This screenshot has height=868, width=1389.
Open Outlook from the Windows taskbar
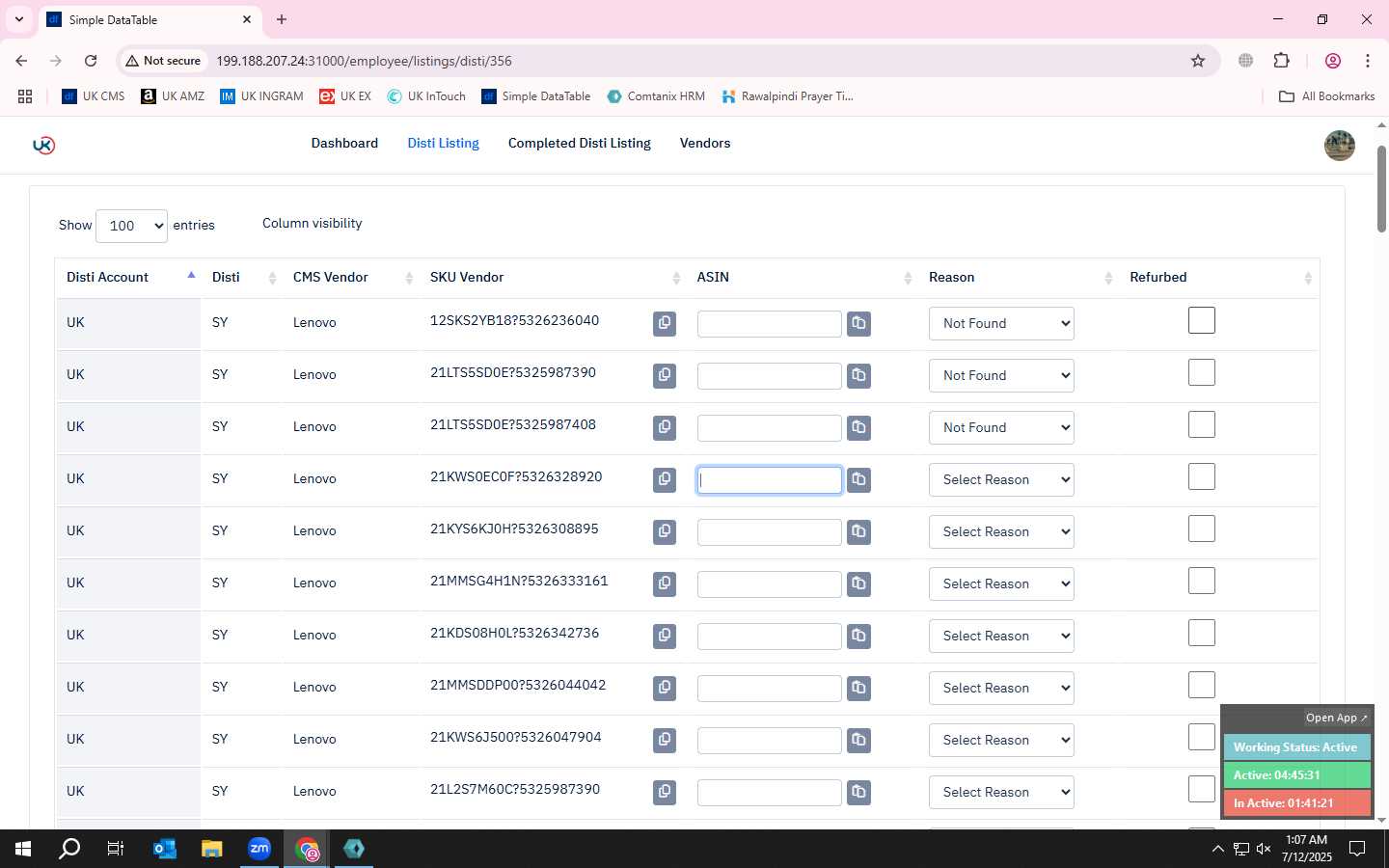(165, 849)
